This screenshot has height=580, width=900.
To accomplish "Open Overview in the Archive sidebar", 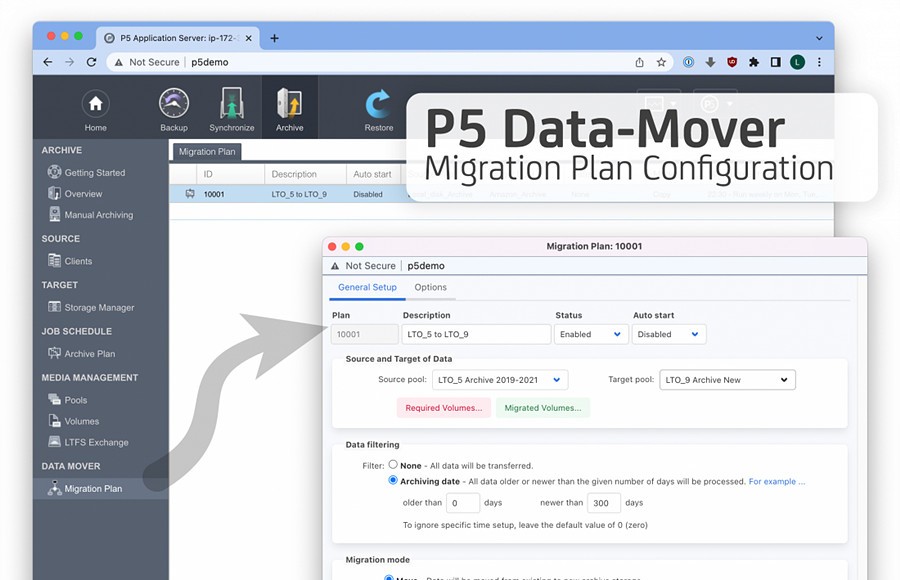I will [75, 194].
